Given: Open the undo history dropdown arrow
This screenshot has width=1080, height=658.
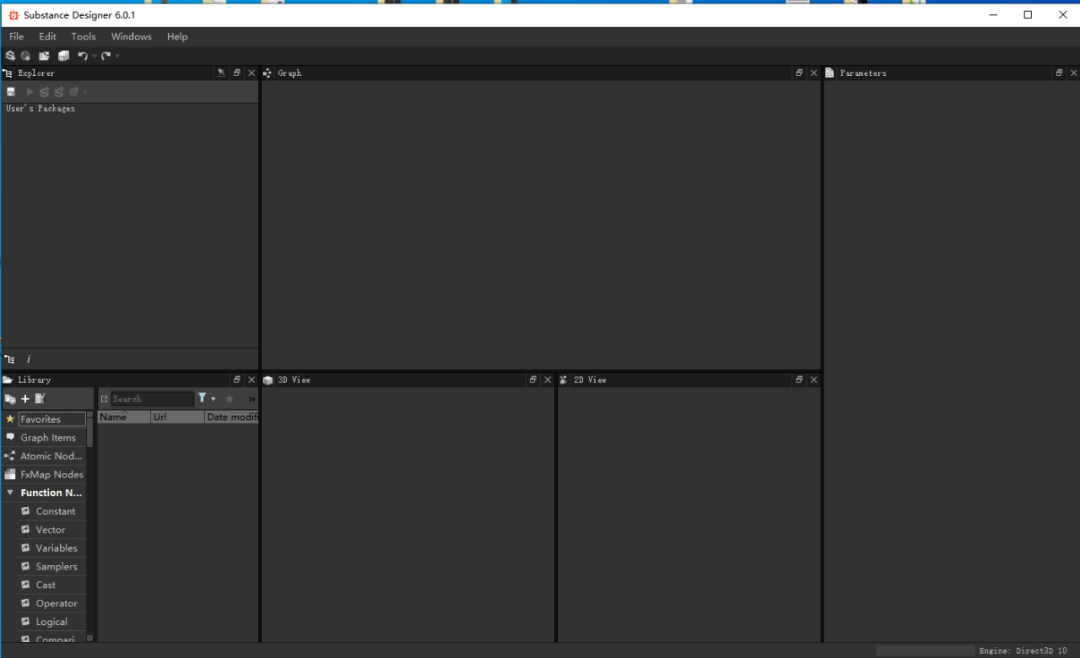Looking at the screenshot, I should 94,56.
